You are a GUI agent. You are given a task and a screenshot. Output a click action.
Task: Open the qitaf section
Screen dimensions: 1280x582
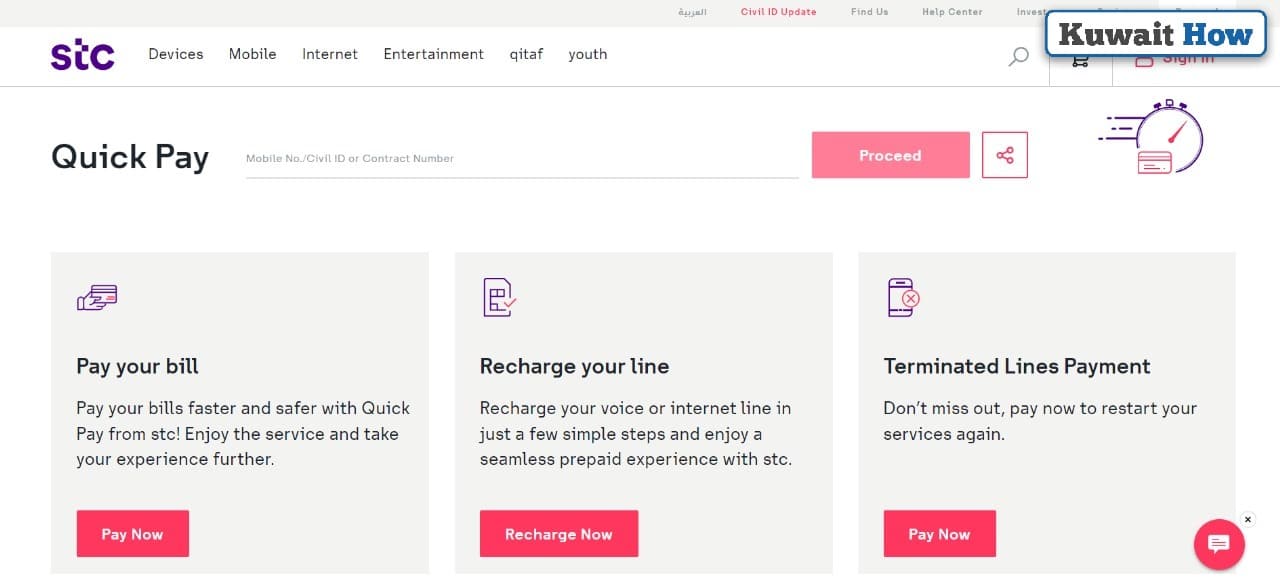click(526, 54)
